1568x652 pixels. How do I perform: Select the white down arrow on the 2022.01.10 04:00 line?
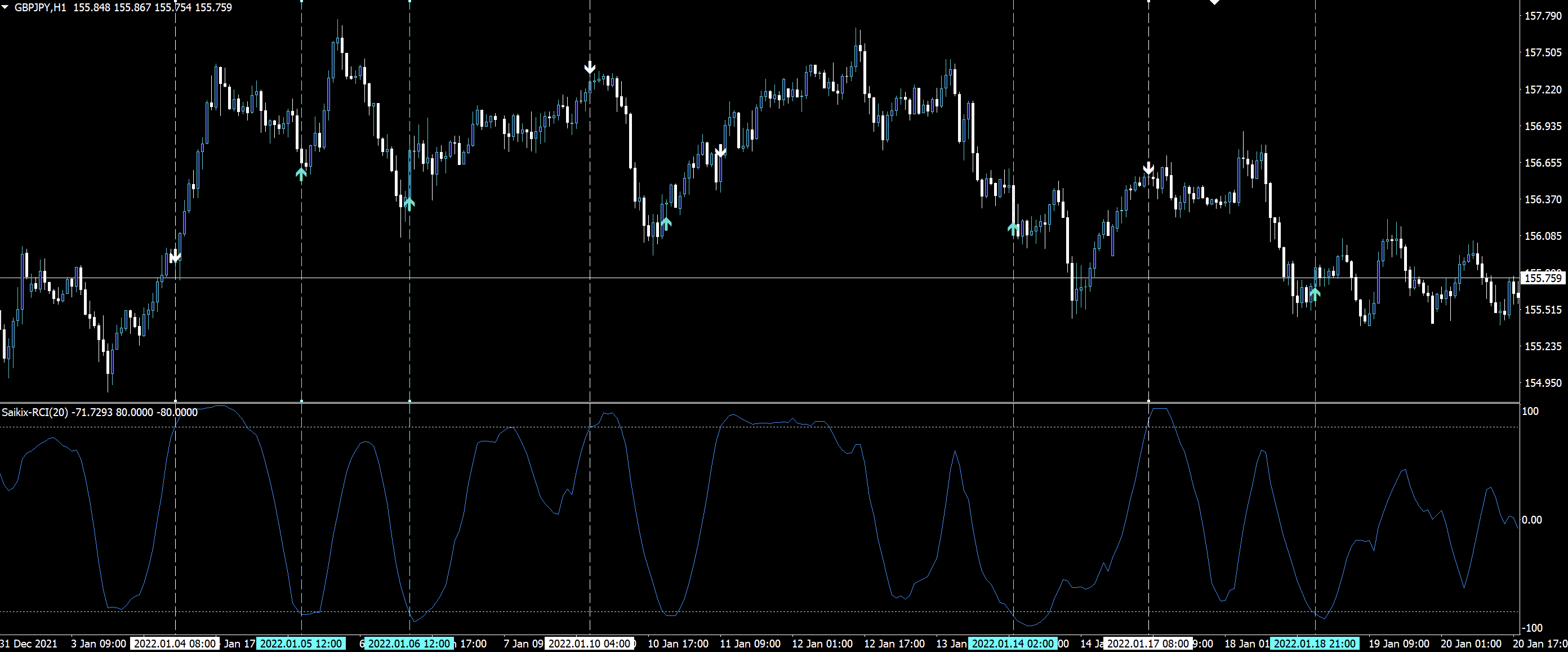coord(589,67)
